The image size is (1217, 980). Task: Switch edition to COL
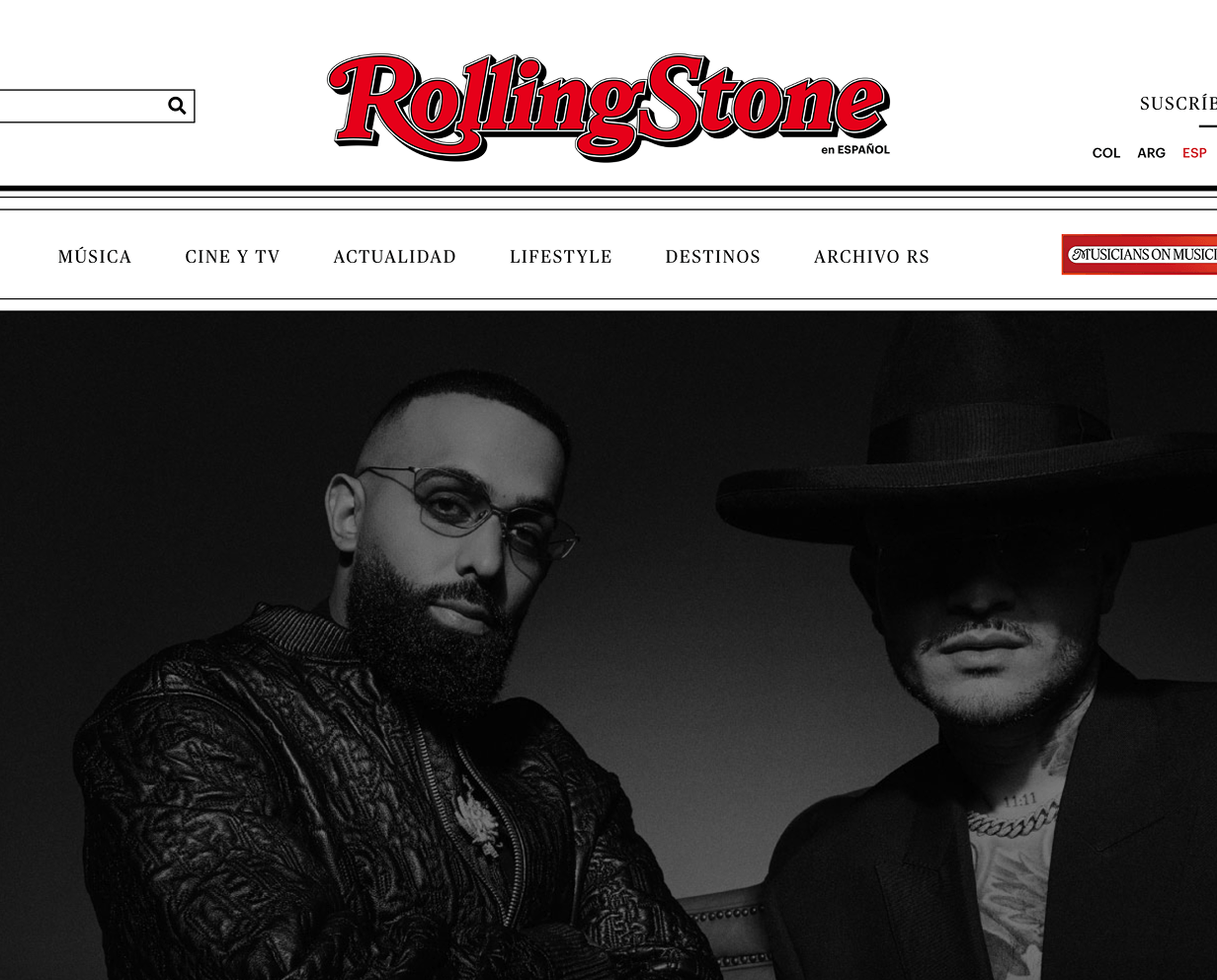click(x=1106, y=153)
